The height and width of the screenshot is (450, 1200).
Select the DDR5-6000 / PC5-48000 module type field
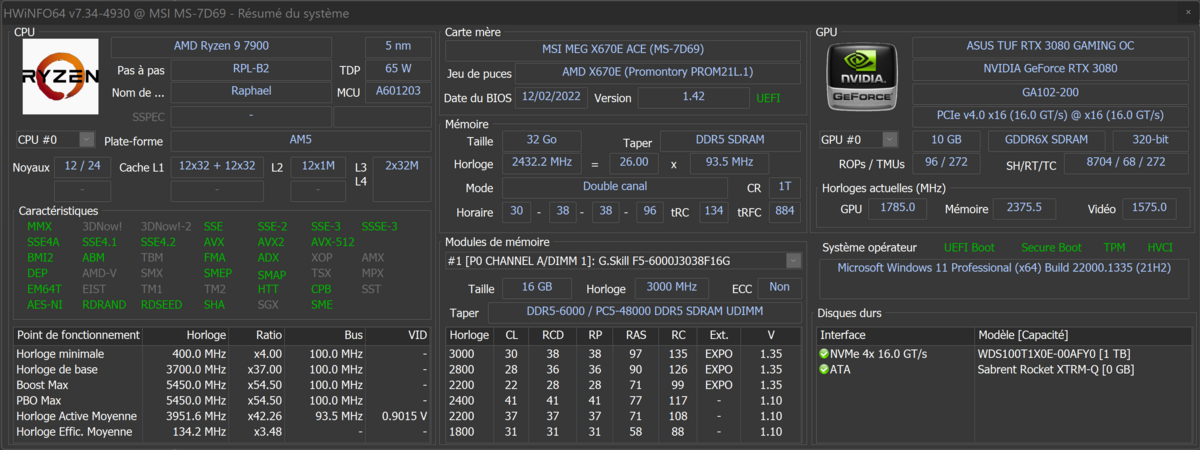(643, 312)
